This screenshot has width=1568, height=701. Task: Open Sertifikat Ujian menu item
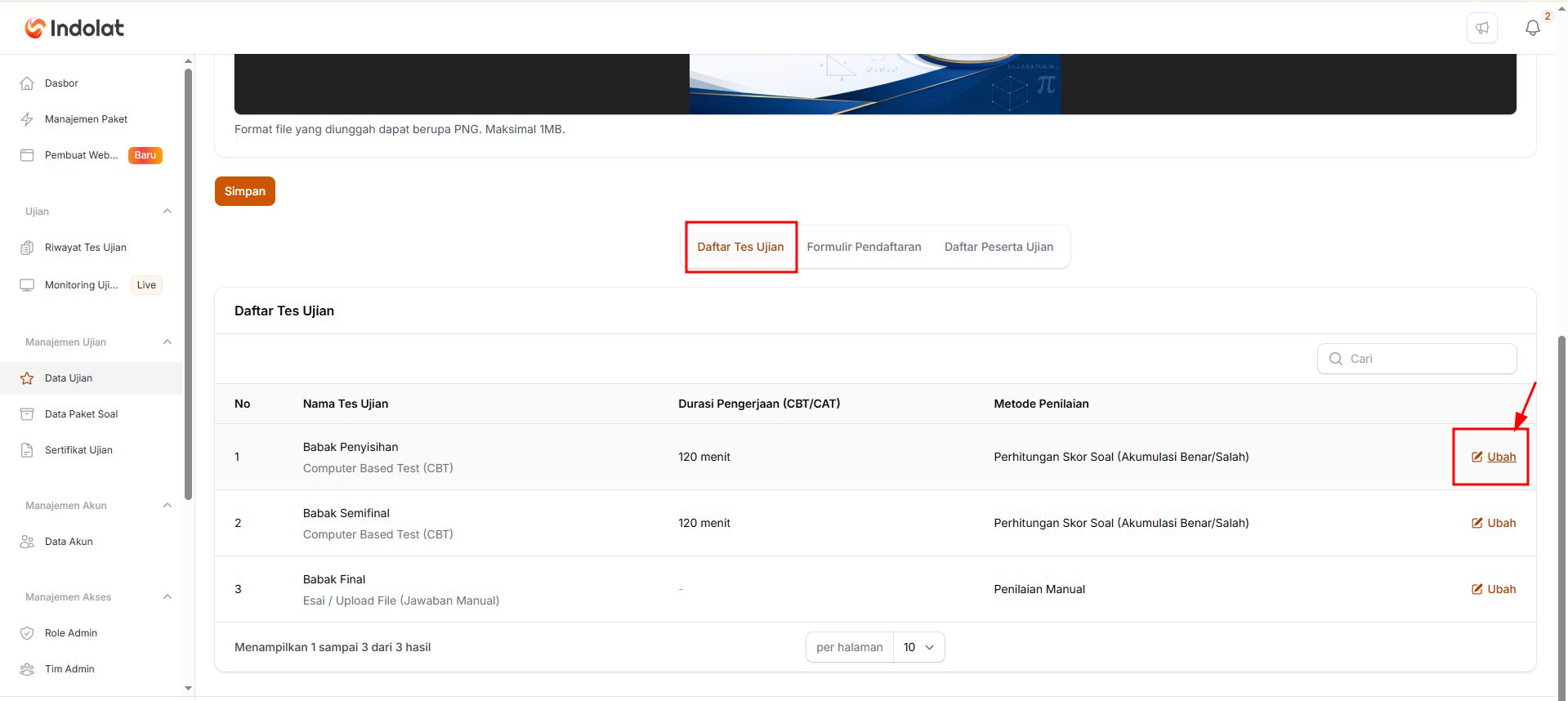[x=91, y=450]
